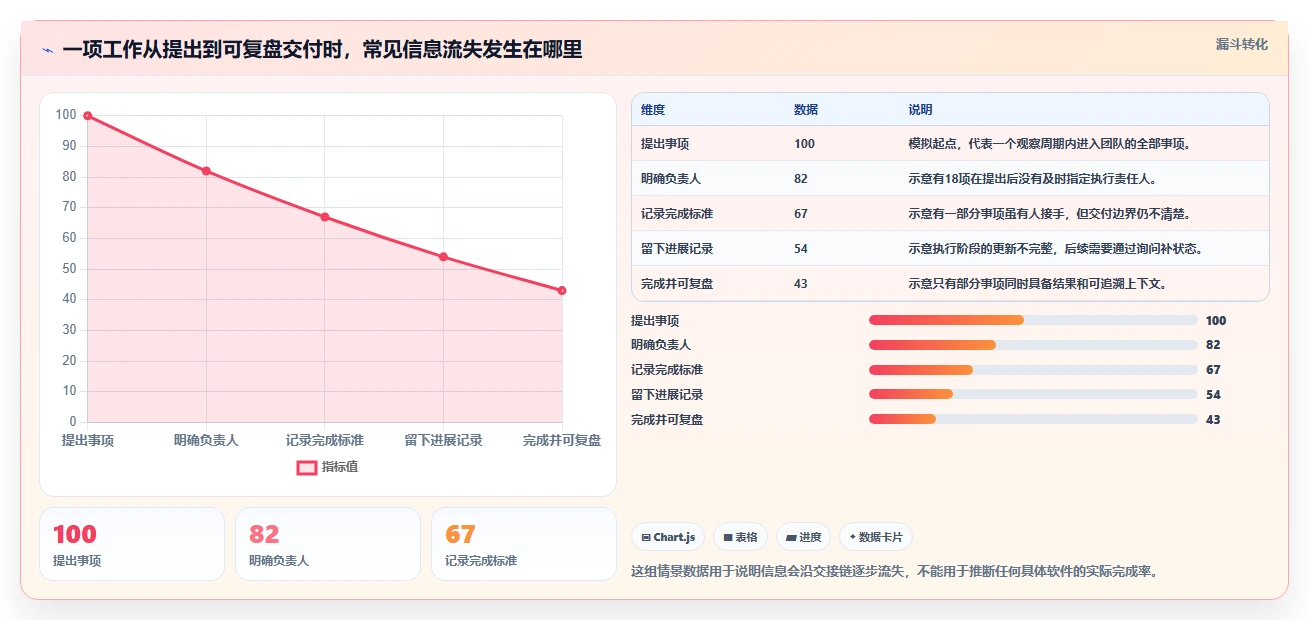Viewport: 1309px width, 620px height.
Task: Click the y-axis tick label 50
Action: tap(68, 269)
